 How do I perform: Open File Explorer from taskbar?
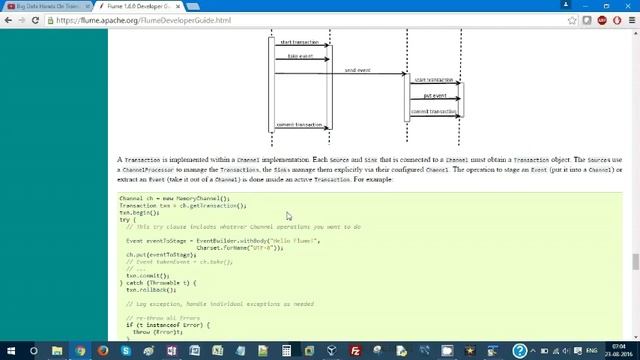[57, 351]
